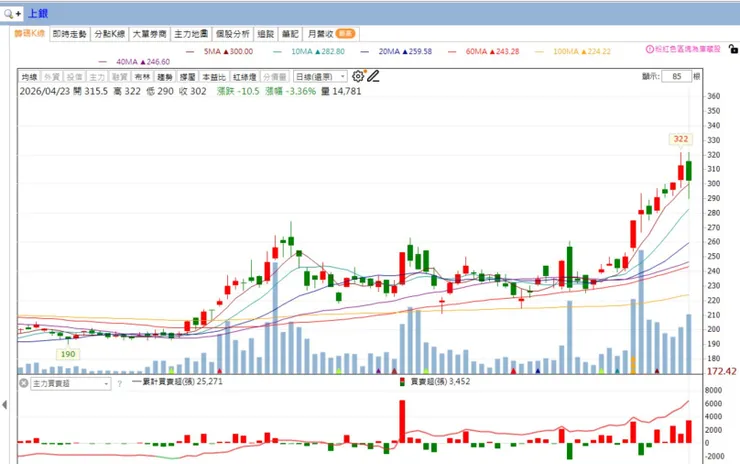Toggle 融資 overlay button
The width and height of the screenshot is (740, 464).
(120, 76)
